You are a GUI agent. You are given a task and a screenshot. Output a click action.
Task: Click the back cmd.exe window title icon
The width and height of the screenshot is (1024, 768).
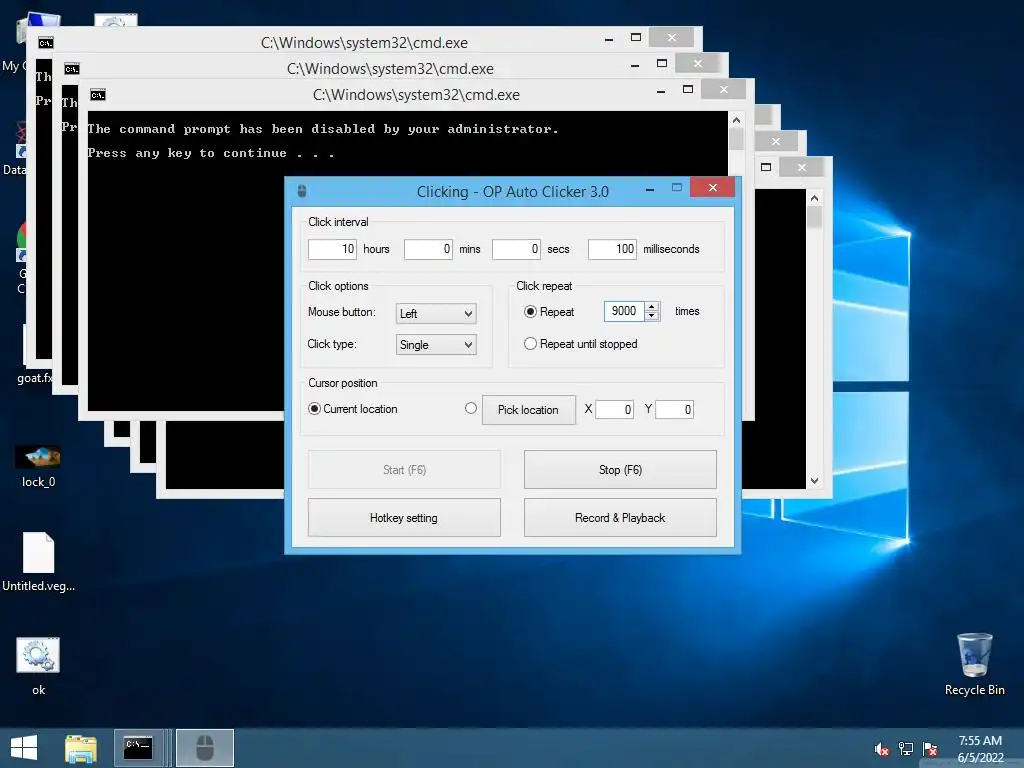tap(46, 42)
